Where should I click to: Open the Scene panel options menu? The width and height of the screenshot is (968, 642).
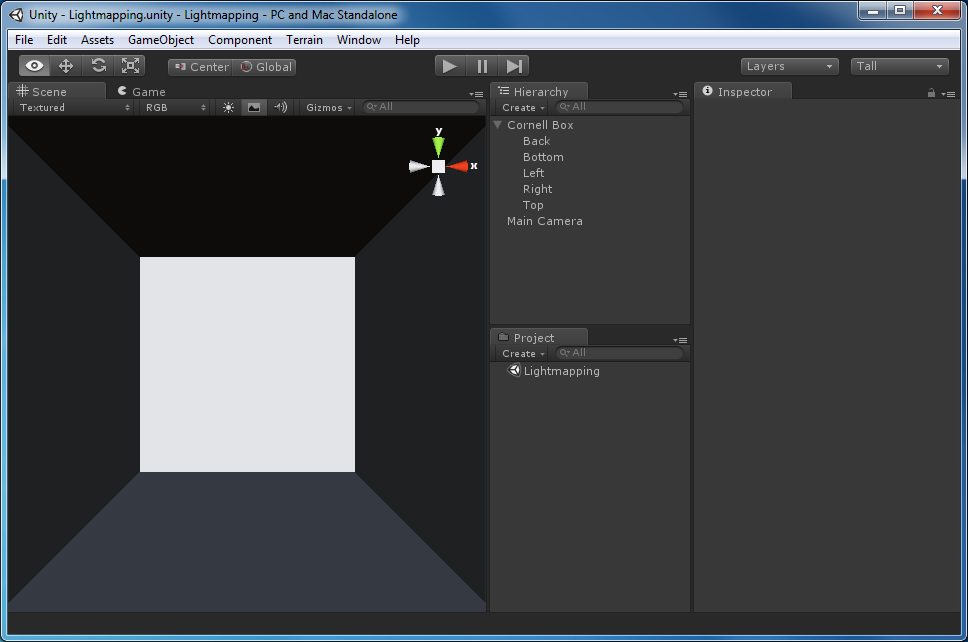point(477,94)
